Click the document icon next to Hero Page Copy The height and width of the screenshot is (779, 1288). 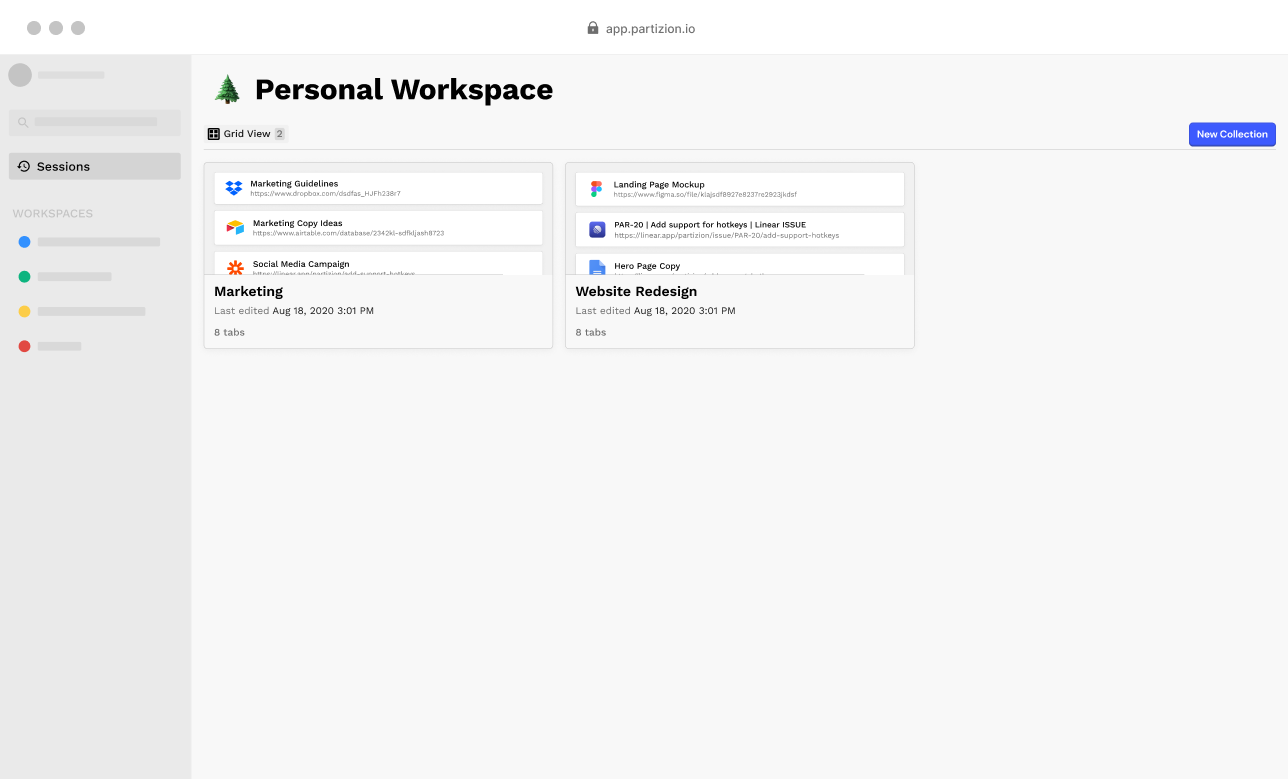pos(596,268)
